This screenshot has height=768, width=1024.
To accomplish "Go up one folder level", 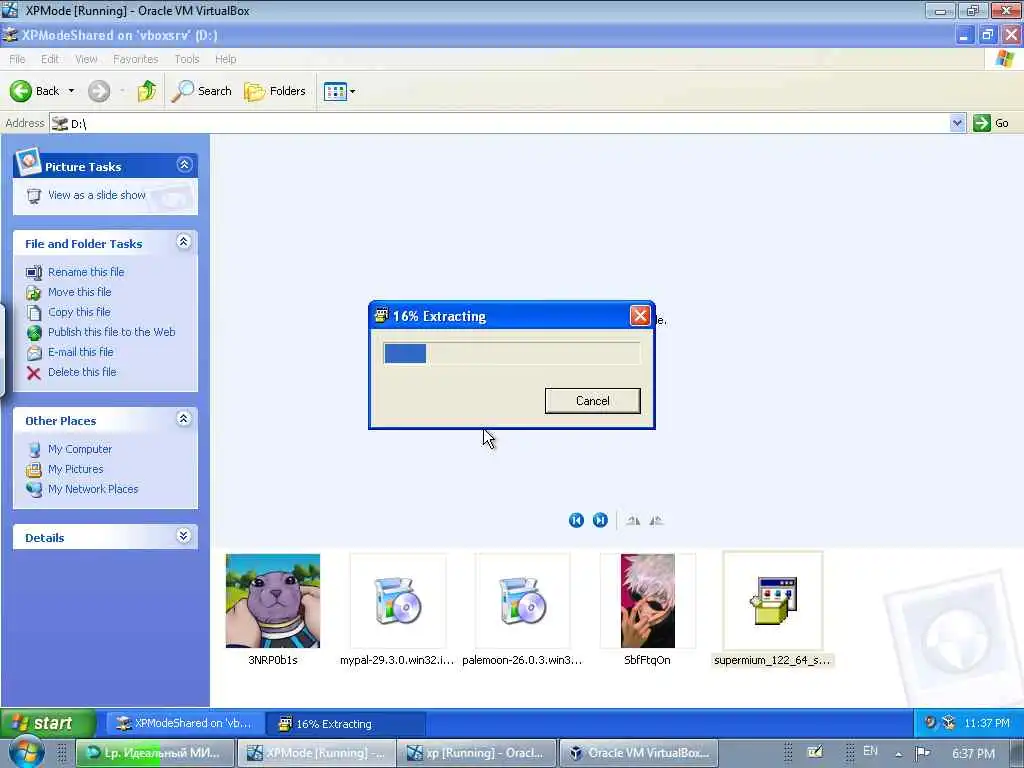I will [147, 91].
